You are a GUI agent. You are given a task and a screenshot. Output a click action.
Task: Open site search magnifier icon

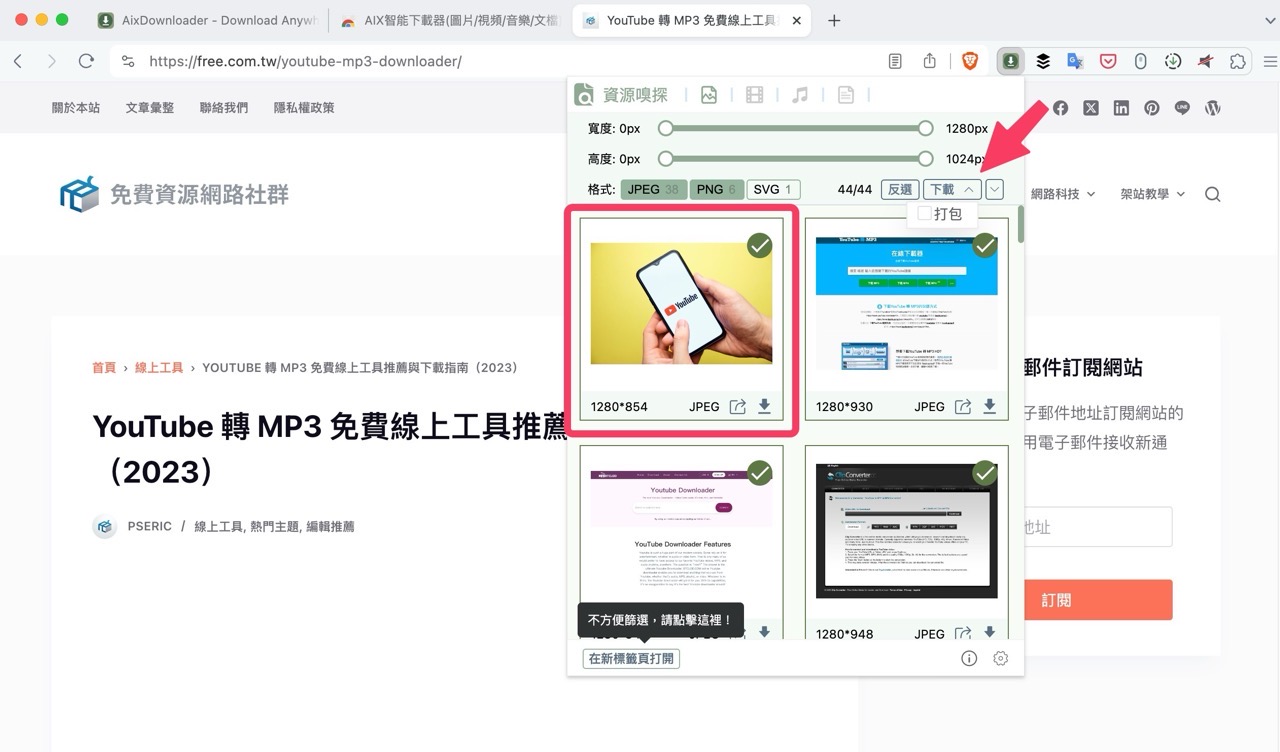point(1213,194)
